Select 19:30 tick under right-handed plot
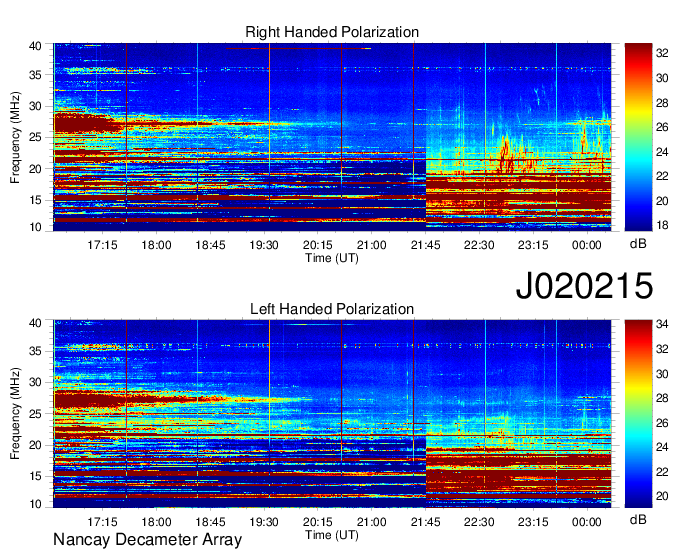Image resolution: width=680 pixels, height=552 pixels. (x=264, y=245)
